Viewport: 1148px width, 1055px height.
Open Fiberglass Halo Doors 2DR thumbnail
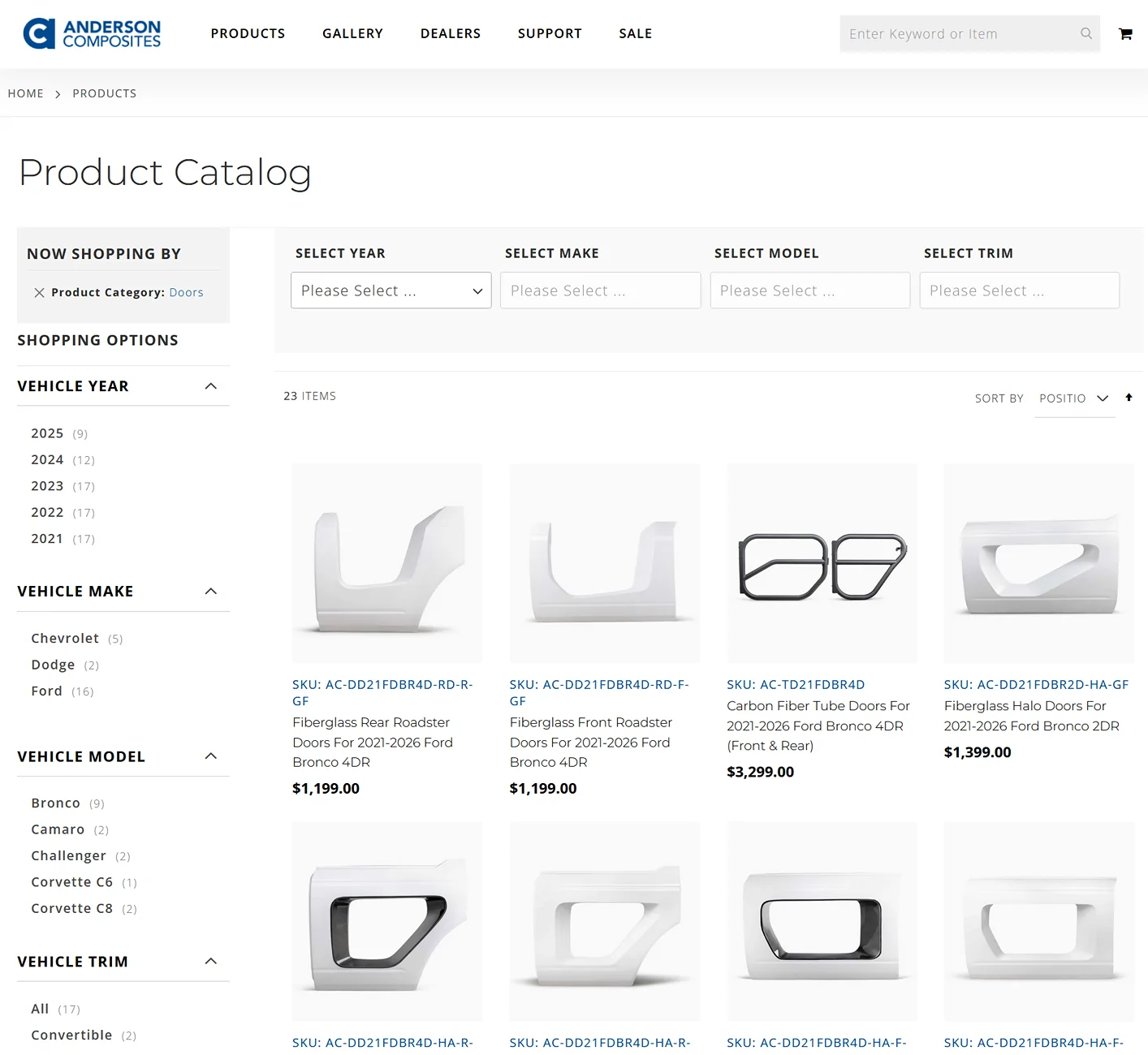pyautogui.click(x=1039, y=564)
